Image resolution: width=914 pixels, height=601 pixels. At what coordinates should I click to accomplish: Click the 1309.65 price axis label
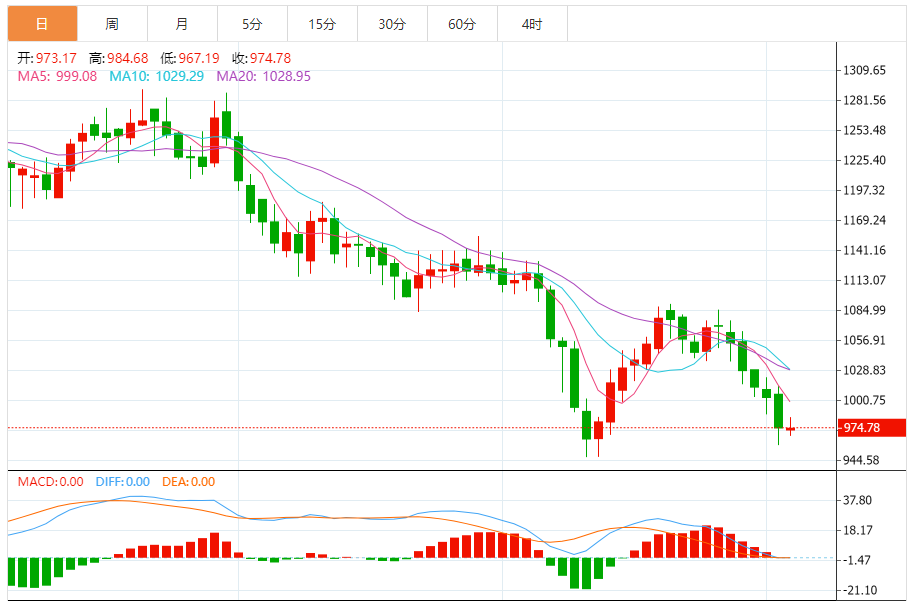point(864,71)
